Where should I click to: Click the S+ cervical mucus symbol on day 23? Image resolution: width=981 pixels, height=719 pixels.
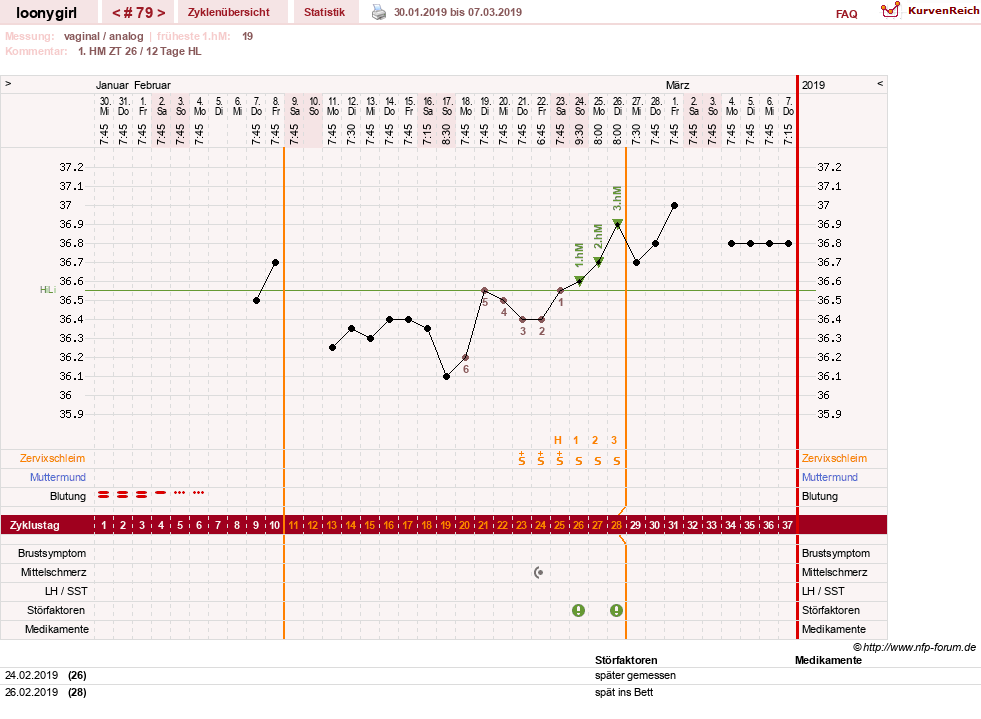(x=522, y=459)
